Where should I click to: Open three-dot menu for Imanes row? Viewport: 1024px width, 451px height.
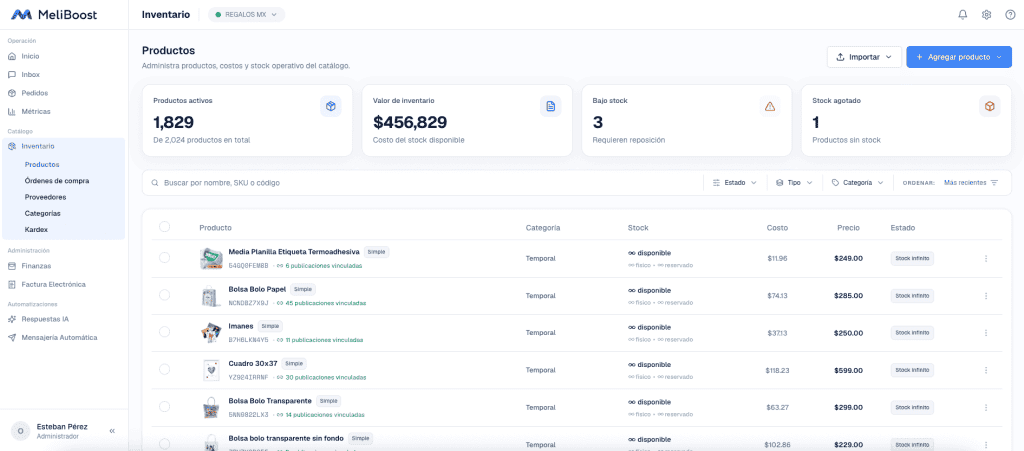click(x=985, y=333)
